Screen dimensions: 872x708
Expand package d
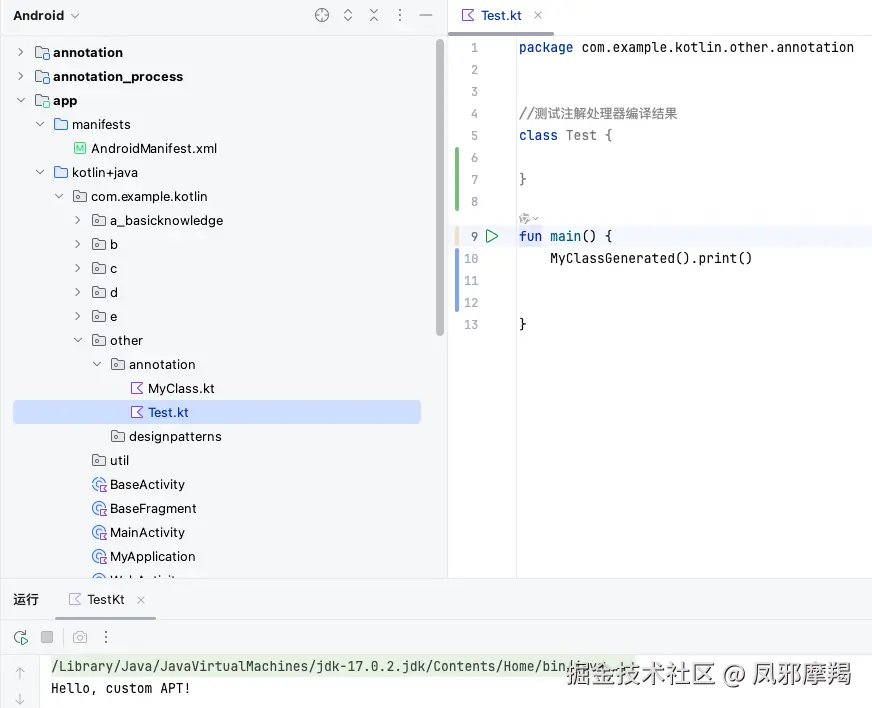[78, 291]
